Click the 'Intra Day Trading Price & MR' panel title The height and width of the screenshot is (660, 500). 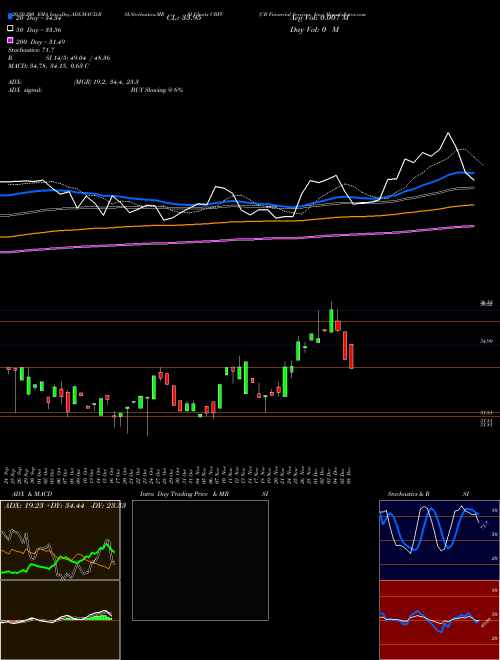[x=184, y=494]
